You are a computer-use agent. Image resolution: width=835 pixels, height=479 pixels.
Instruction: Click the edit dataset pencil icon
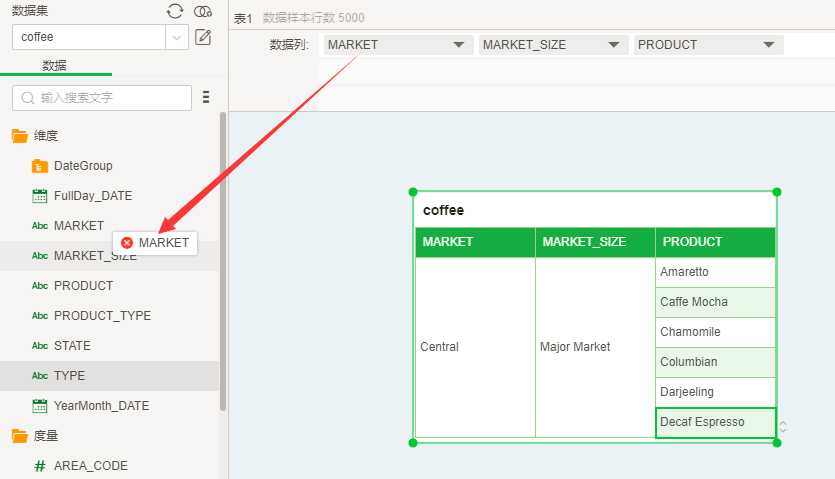coord(203,37)
